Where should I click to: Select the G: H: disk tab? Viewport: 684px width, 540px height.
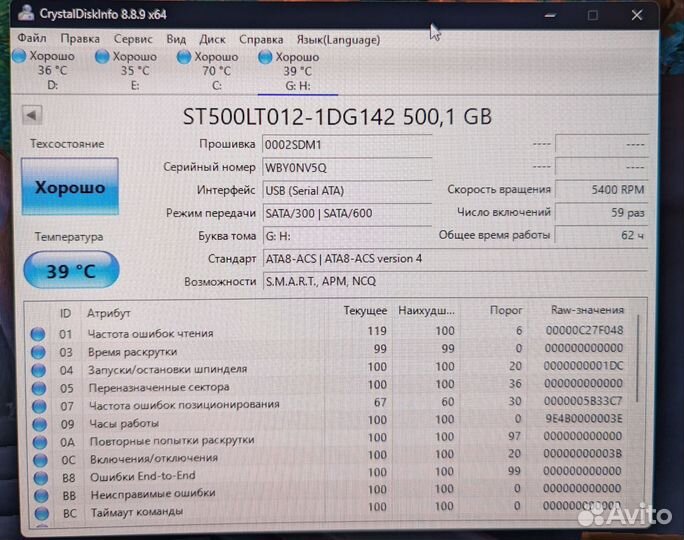[x=298, y=71]
